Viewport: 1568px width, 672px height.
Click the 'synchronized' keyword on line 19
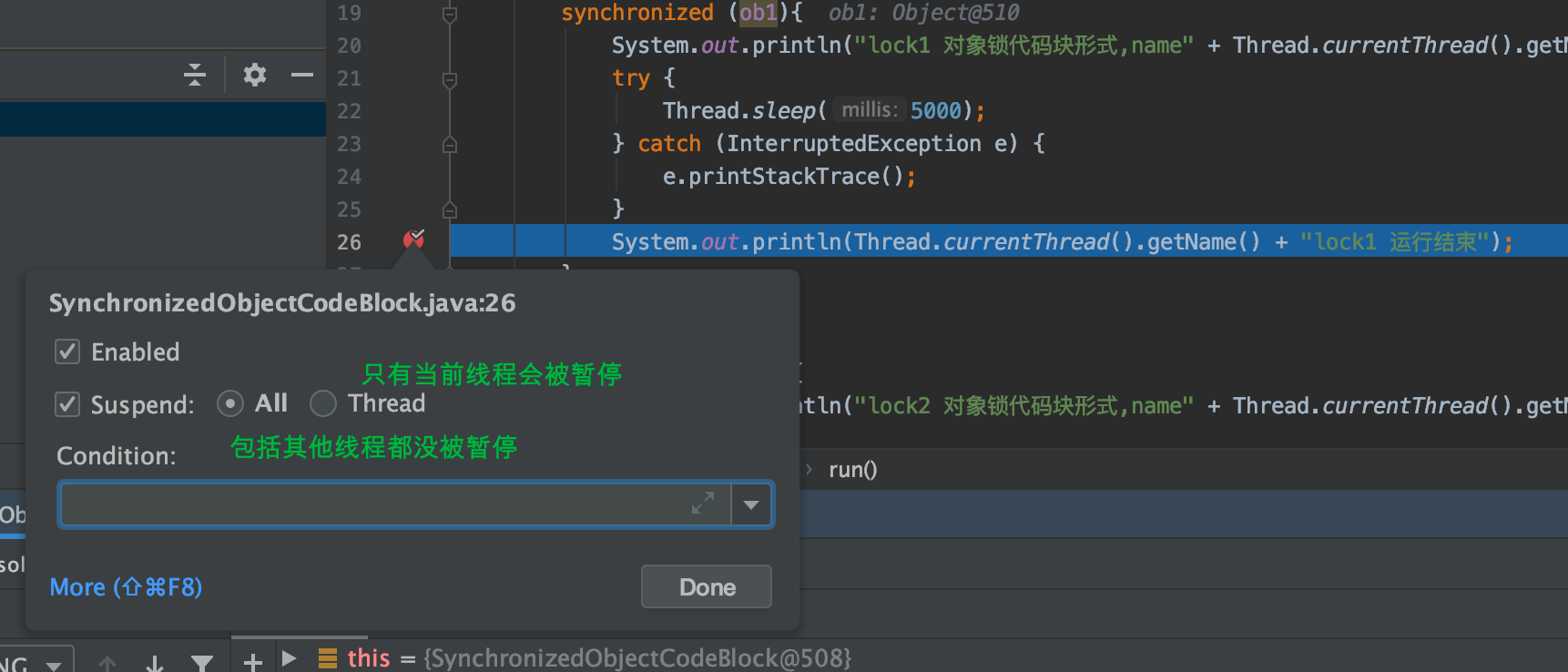637,13
